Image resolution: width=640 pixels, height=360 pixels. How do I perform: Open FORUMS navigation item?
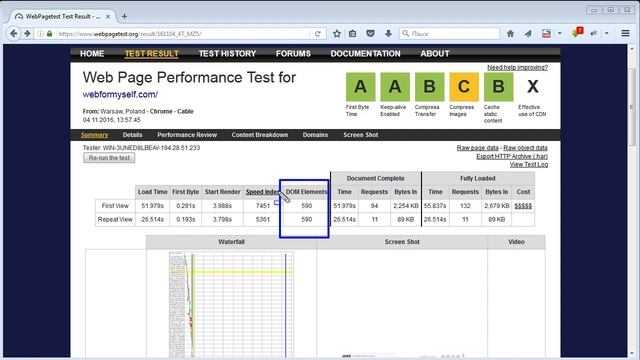click(x=293, y=53)
